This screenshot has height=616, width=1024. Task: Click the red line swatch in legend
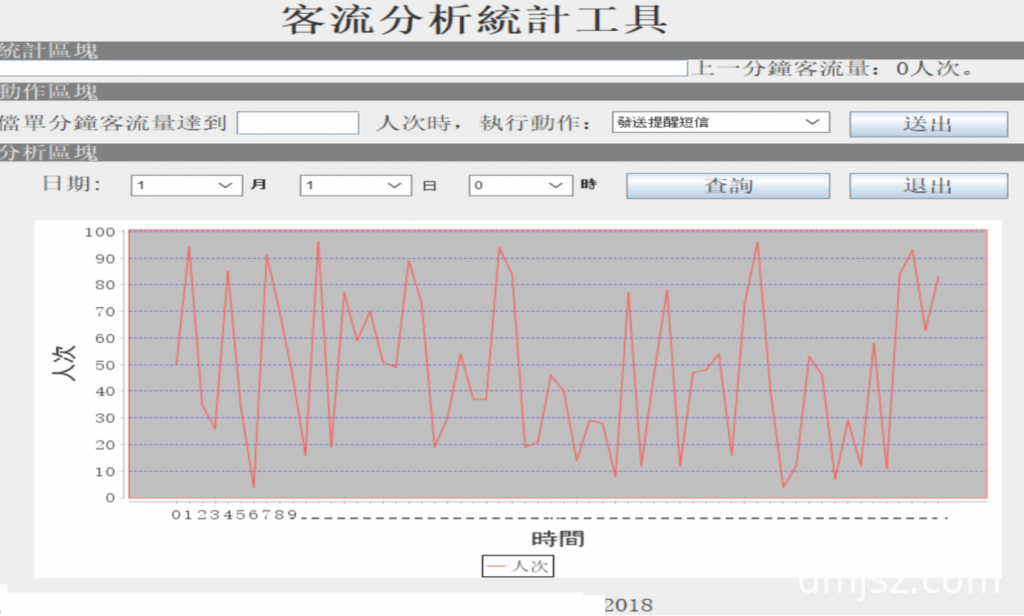pyautogui.click(x=497, y=566)
